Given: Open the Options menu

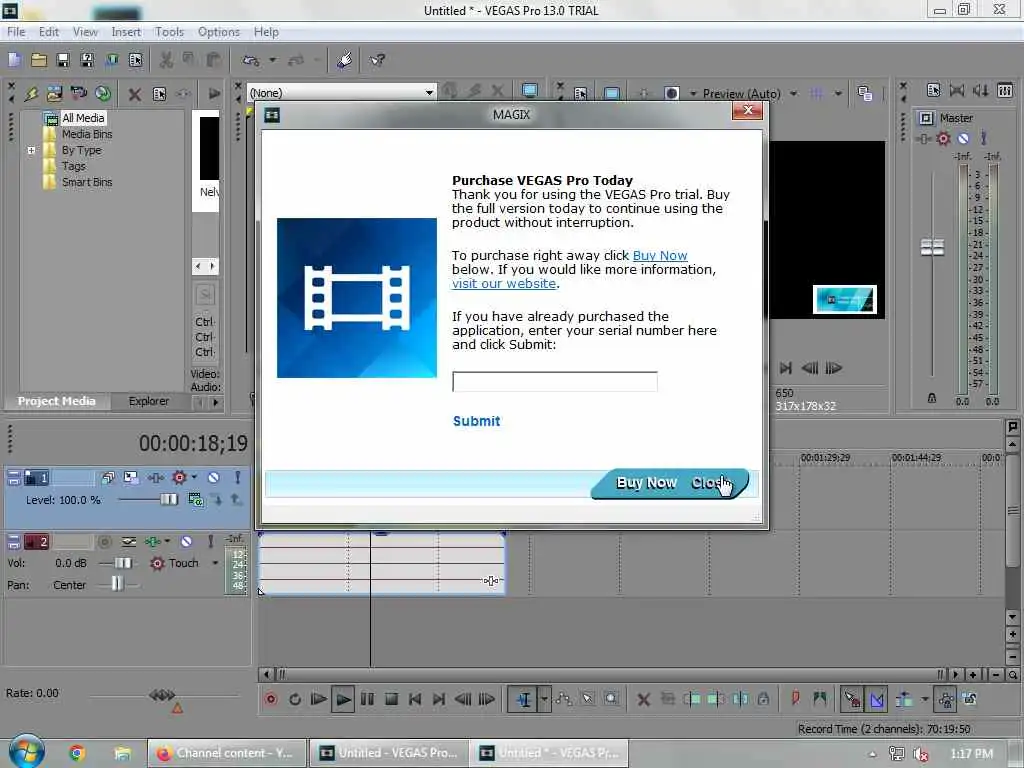Looking at the screenshot, I should click(x=219, y=31).
